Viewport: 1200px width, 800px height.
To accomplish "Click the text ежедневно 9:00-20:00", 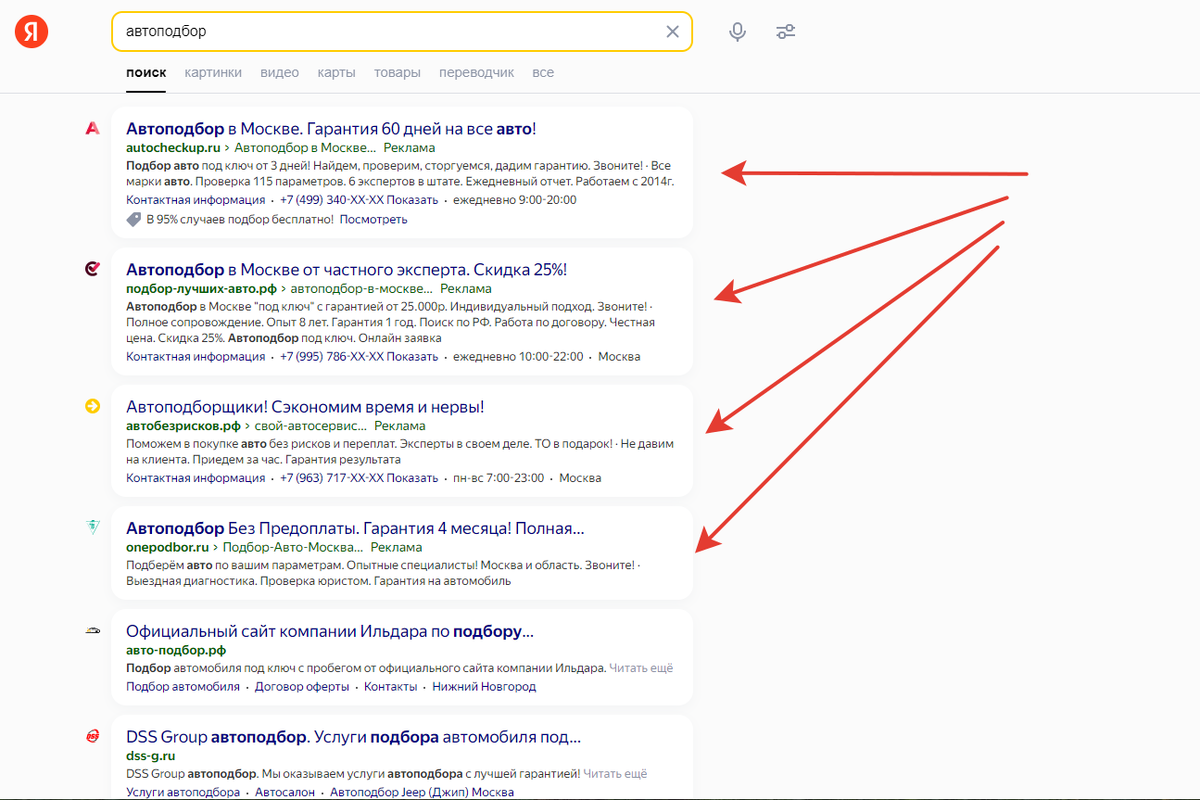I will 515,199.
